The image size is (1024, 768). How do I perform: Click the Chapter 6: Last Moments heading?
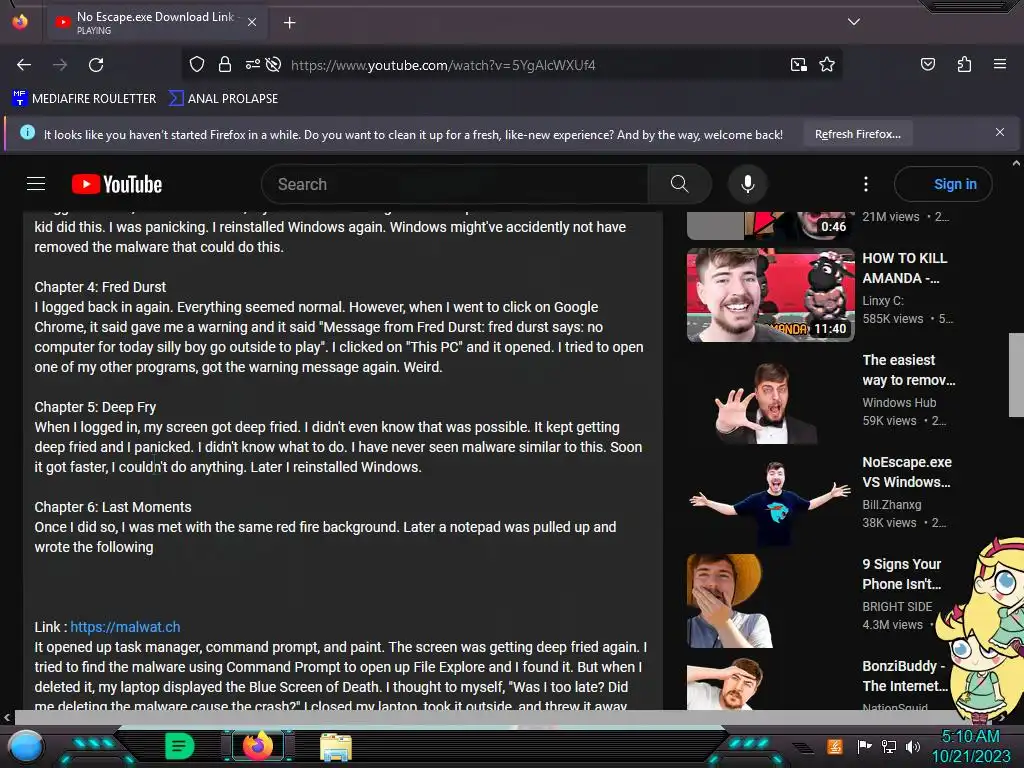[112, 507]
